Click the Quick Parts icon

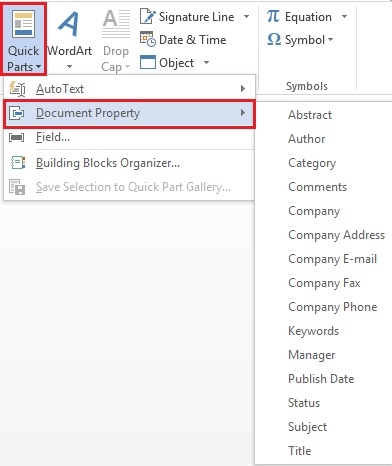click(23, 24)
